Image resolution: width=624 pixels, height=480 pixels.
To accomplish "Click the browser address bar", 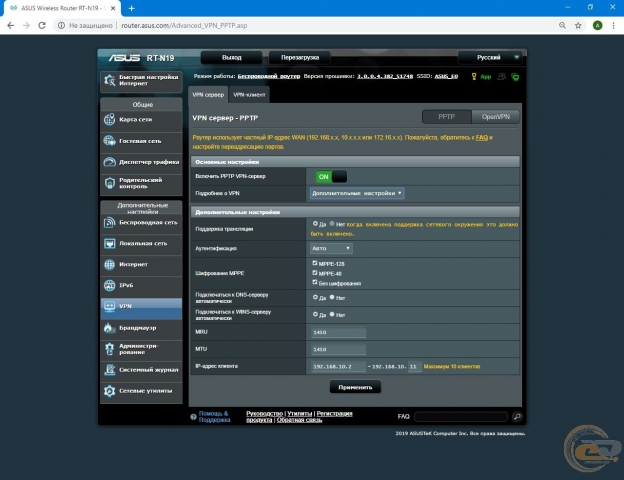I will pyautogui.click(x=306, y=25).
